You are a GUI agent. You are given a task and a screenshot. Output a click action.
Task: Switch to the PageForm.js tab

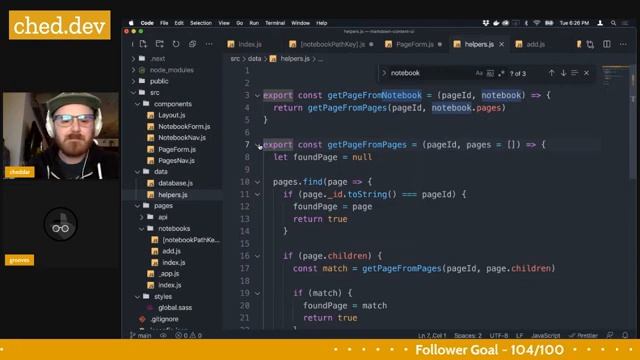pos(414,44)
